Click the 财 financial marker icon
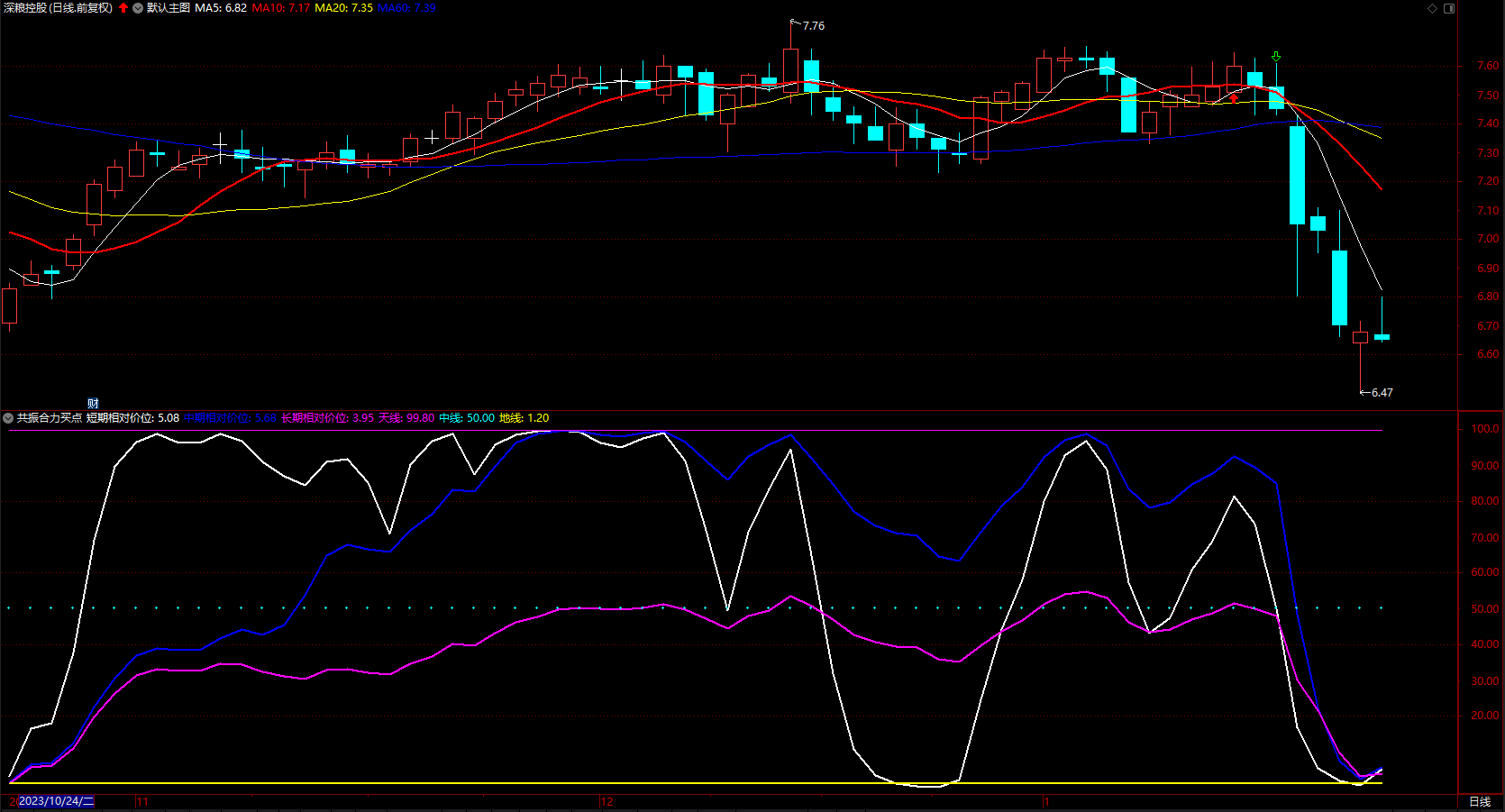 [93, 404]
